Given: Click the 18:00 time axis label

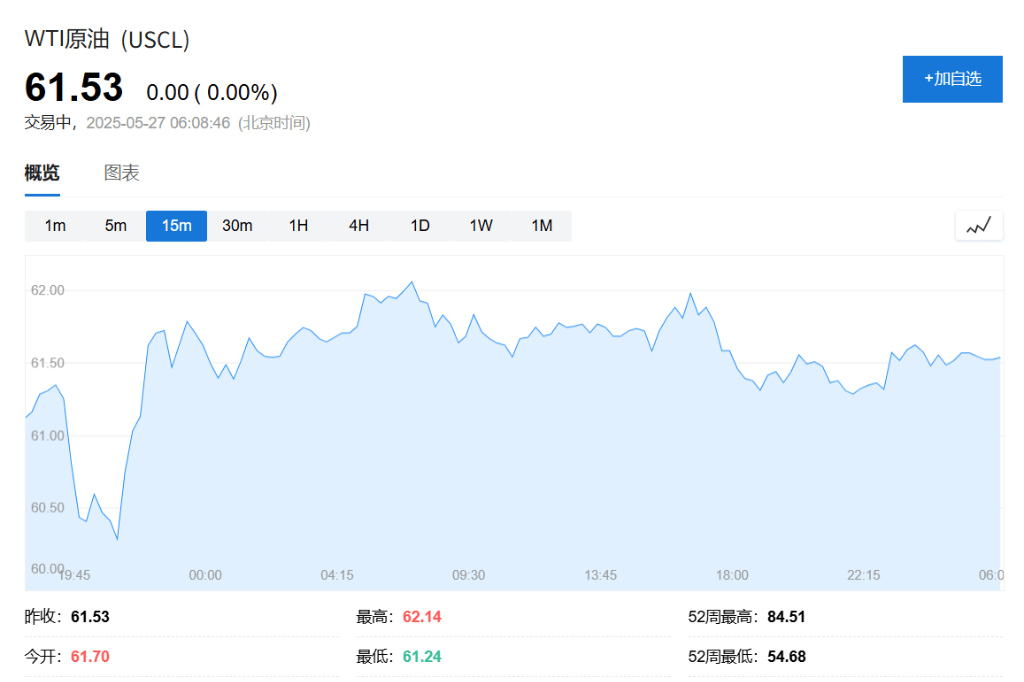Looking at the screenshot, I should pos(731,576).
